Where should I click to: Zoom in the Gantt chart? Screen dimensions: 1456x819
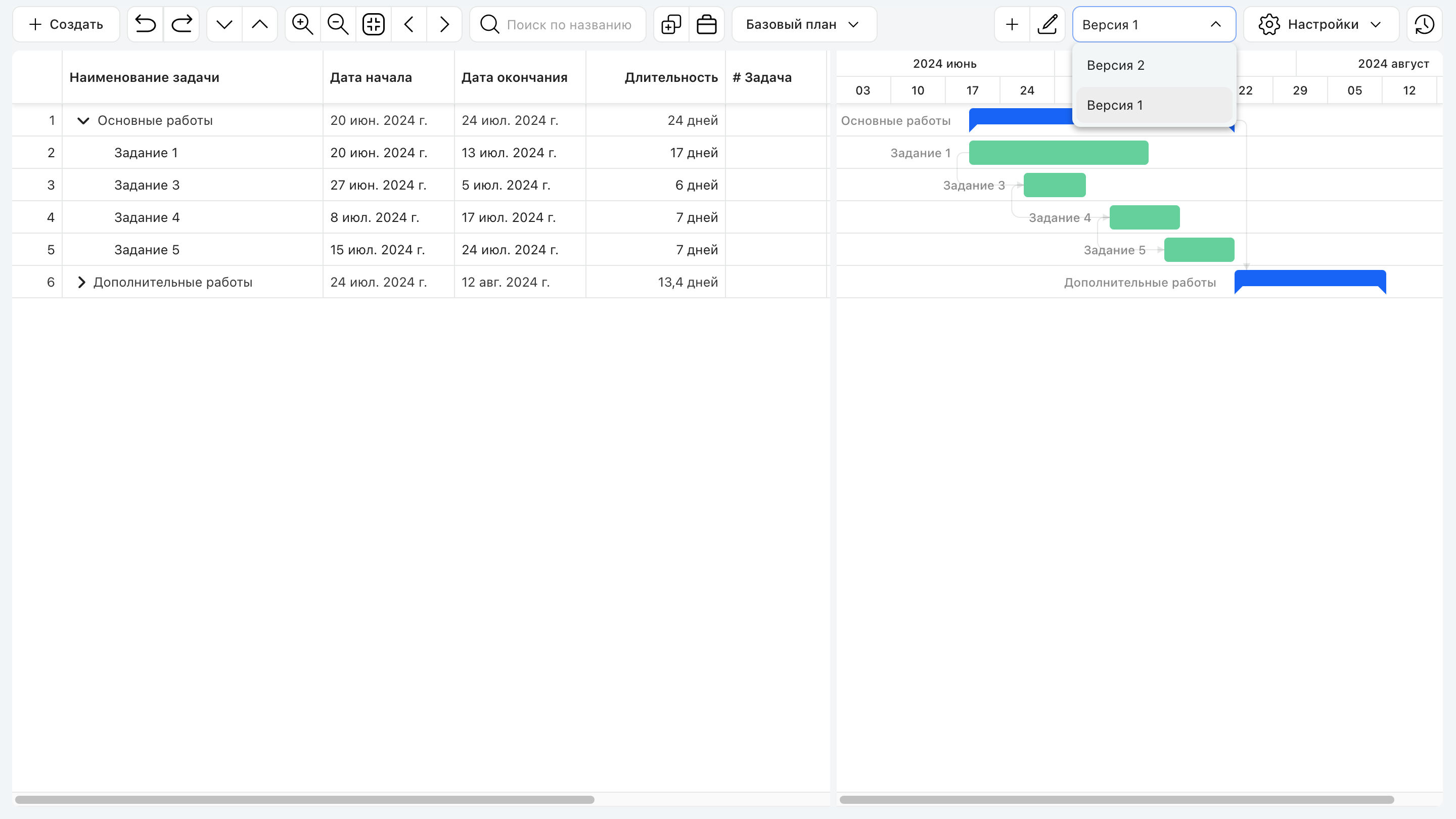(303, 24)
